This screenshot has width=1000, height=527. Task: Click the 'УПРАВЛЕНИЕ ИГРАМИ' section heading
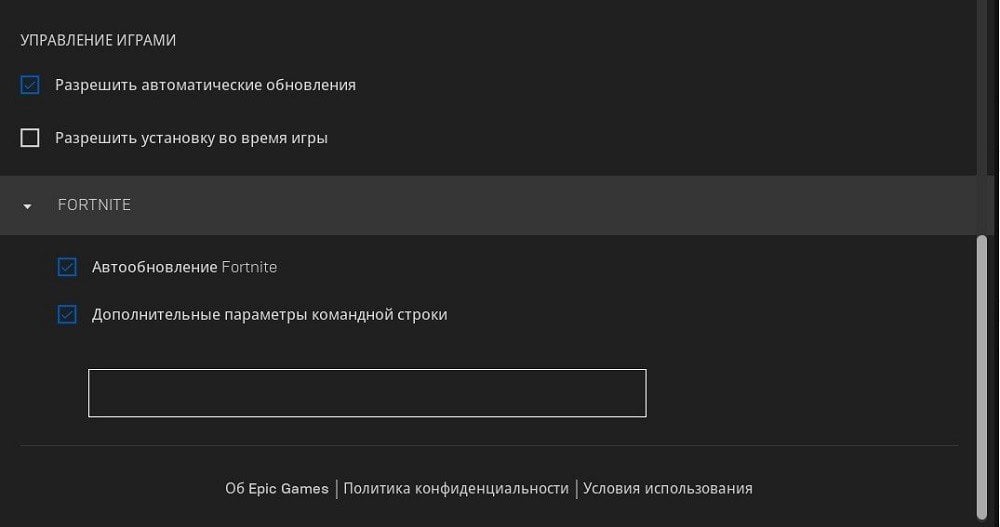[98, 40]
